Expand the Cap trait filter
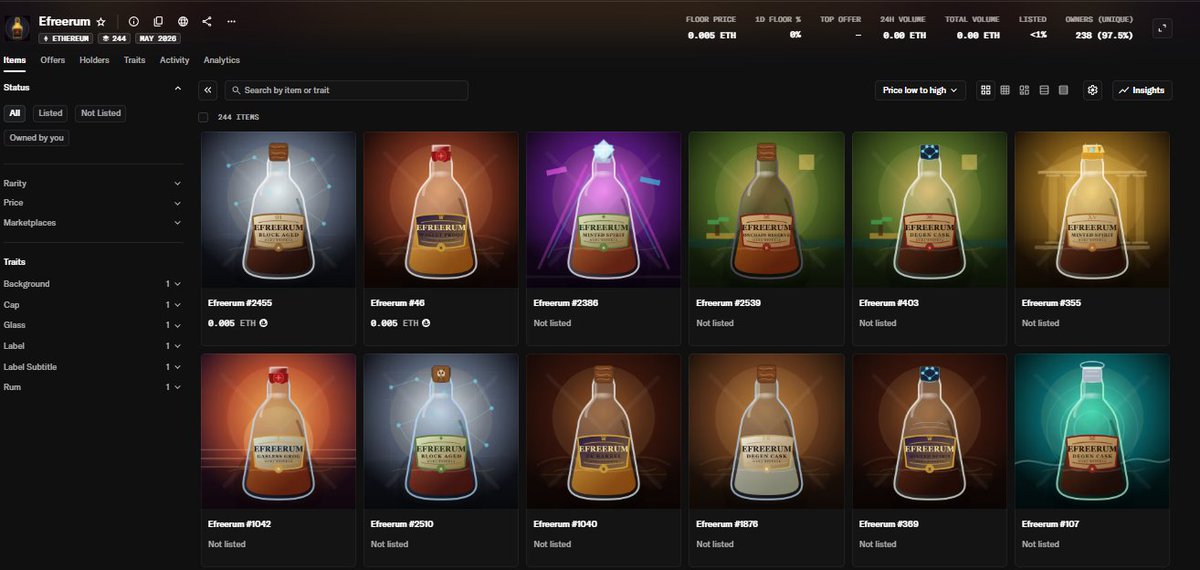The image size is (1200, 570). pyautogui.click(x=93, y=305)
